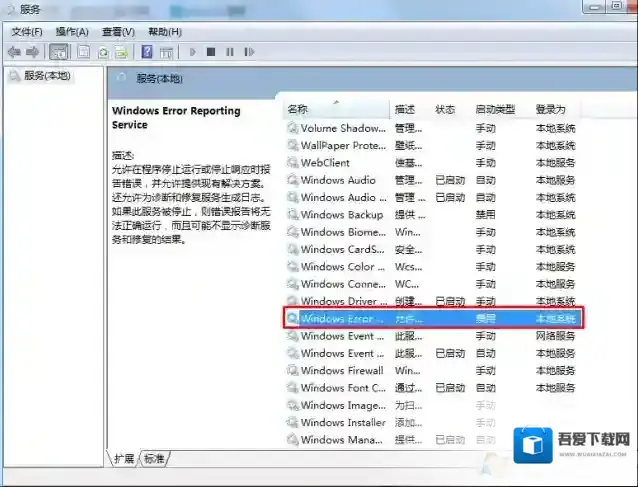638x487 pixels.
Task: Open Properties from the toolbar icon
Action: tap(83, 52)
